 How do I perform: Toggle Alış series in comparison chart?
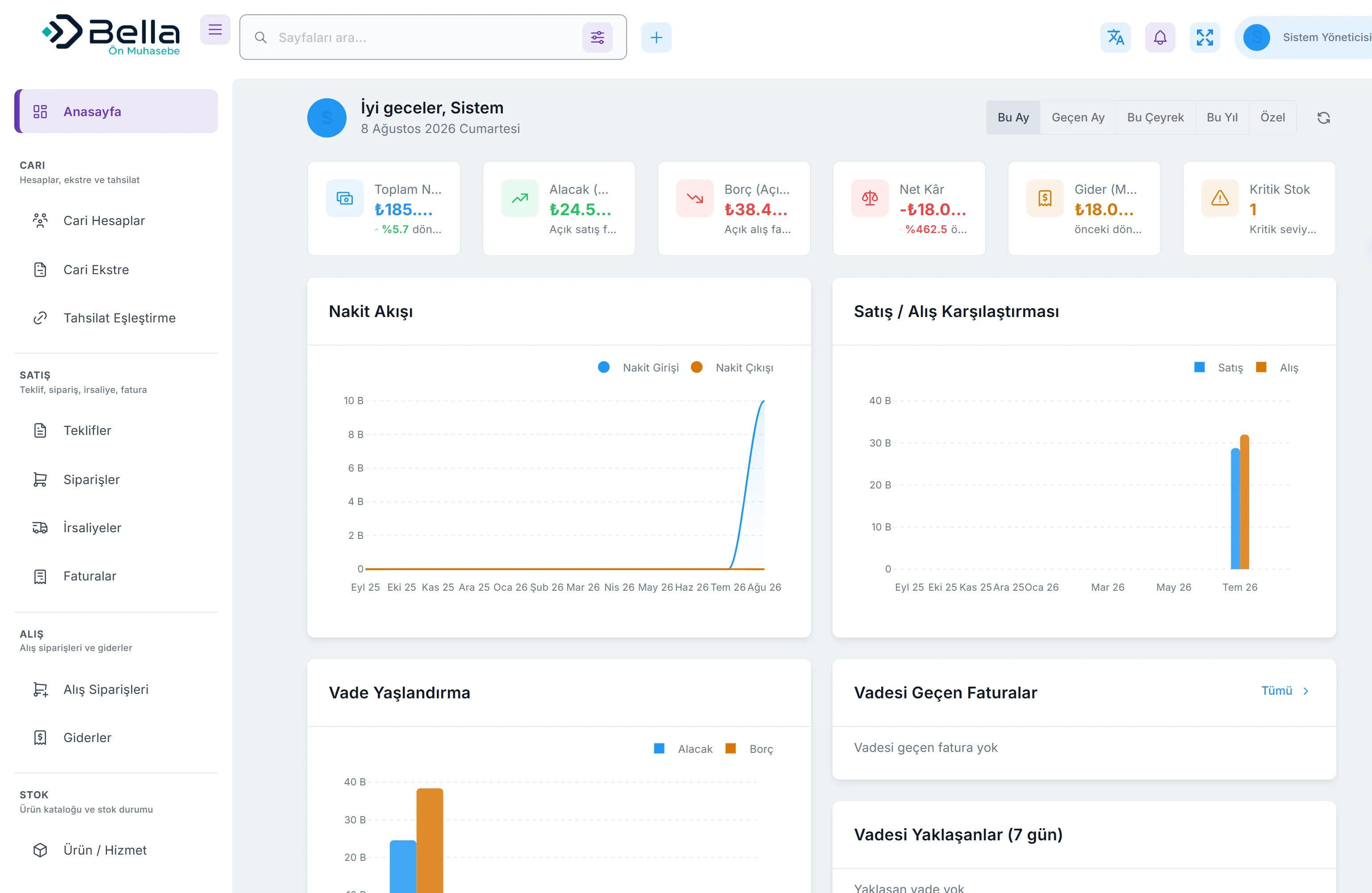click(1277, 367)
